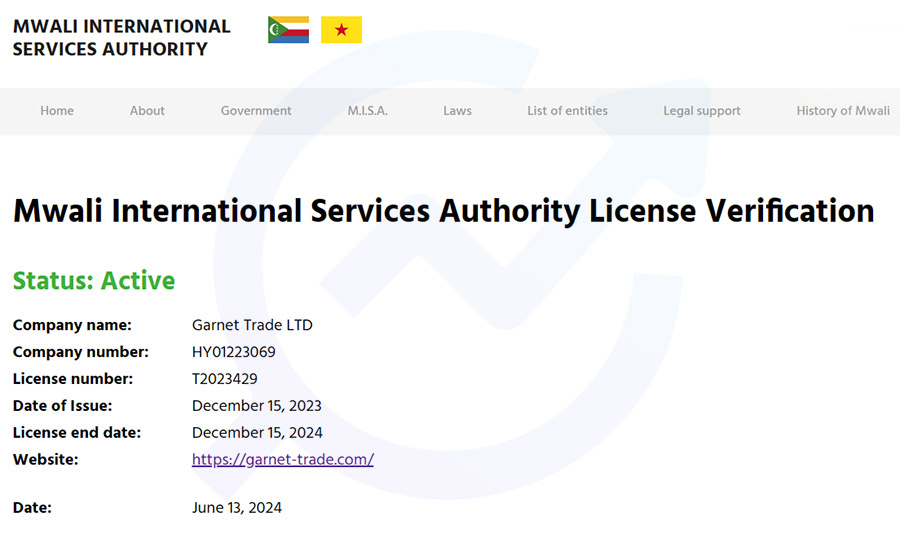Select company number HY01223069

(x=234, y=352)
